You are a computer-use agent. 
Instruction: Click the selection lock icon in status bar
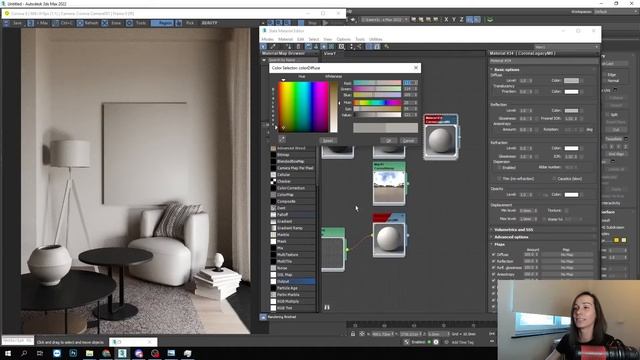[353, 334]
